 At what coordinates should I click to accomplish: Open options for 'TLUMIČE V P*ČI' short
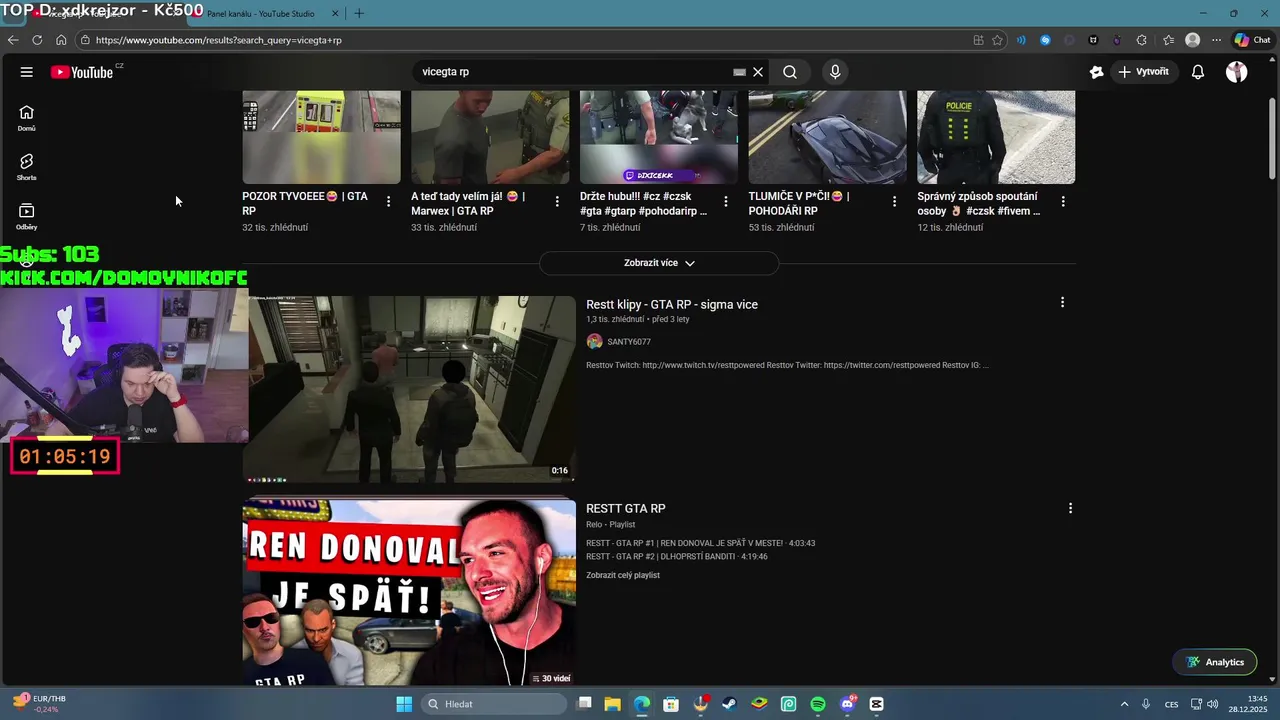coord(895,202)
